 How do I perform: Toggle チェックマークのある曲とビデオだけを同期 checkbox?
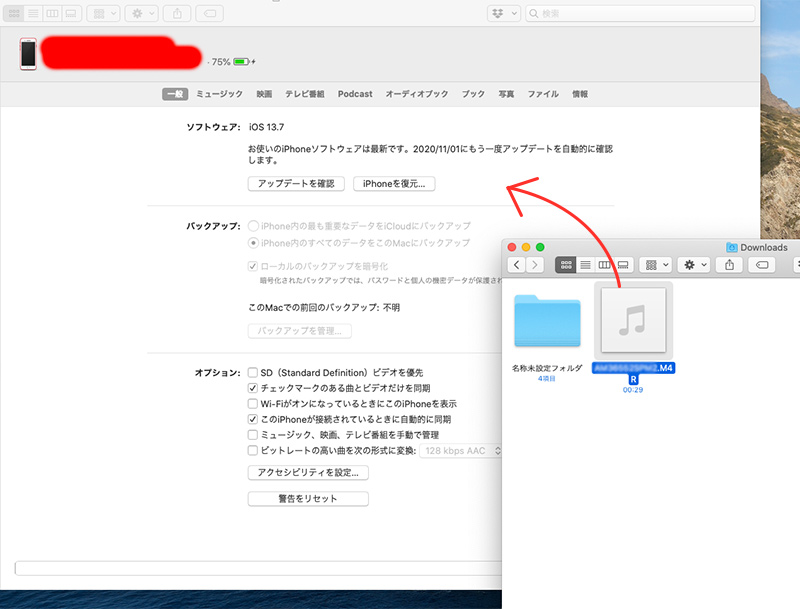point(253,388)
